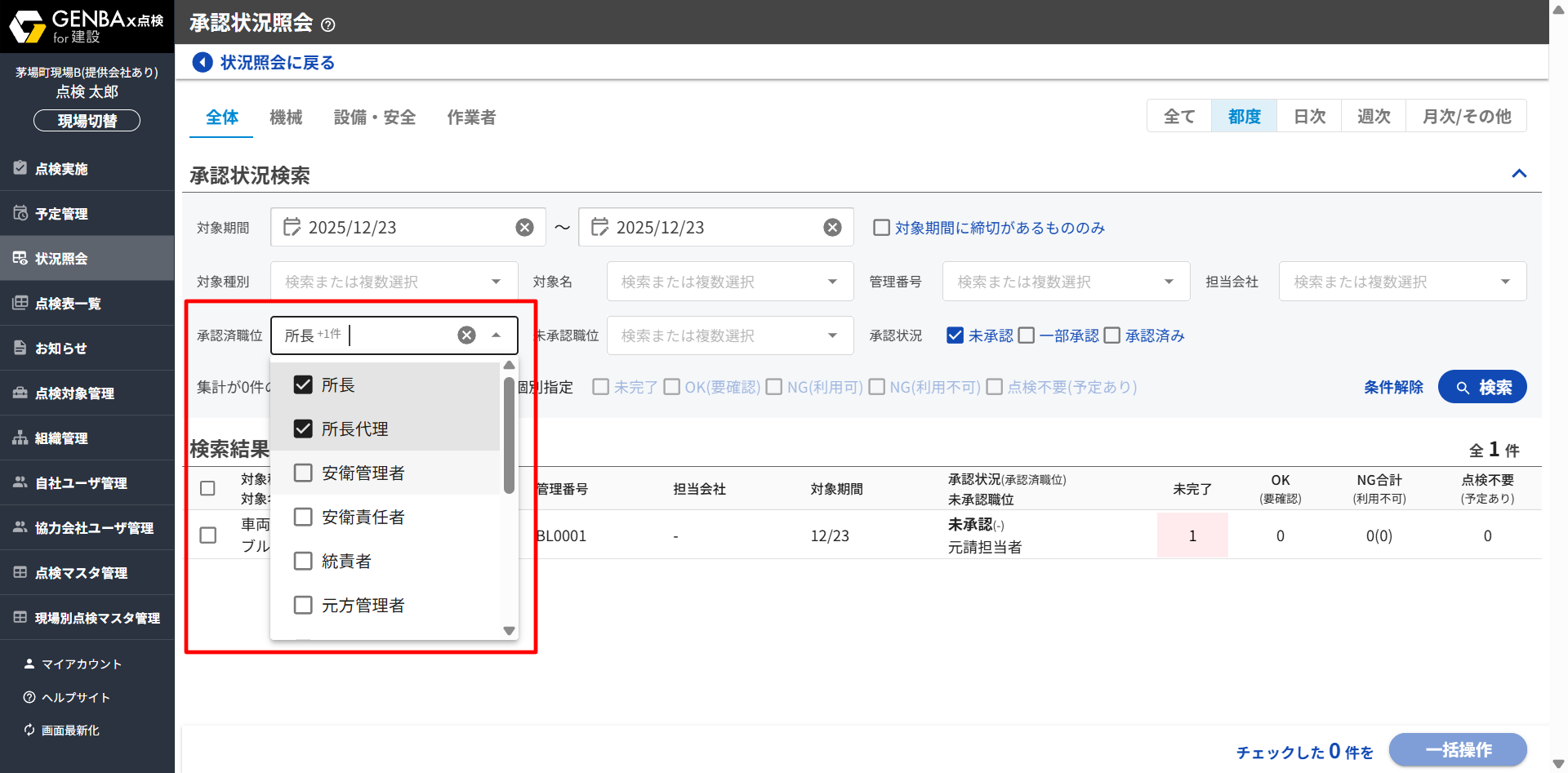
Task: Click the 画面最新化 refresh icon in sidebar
Action: tap(29, 730)
